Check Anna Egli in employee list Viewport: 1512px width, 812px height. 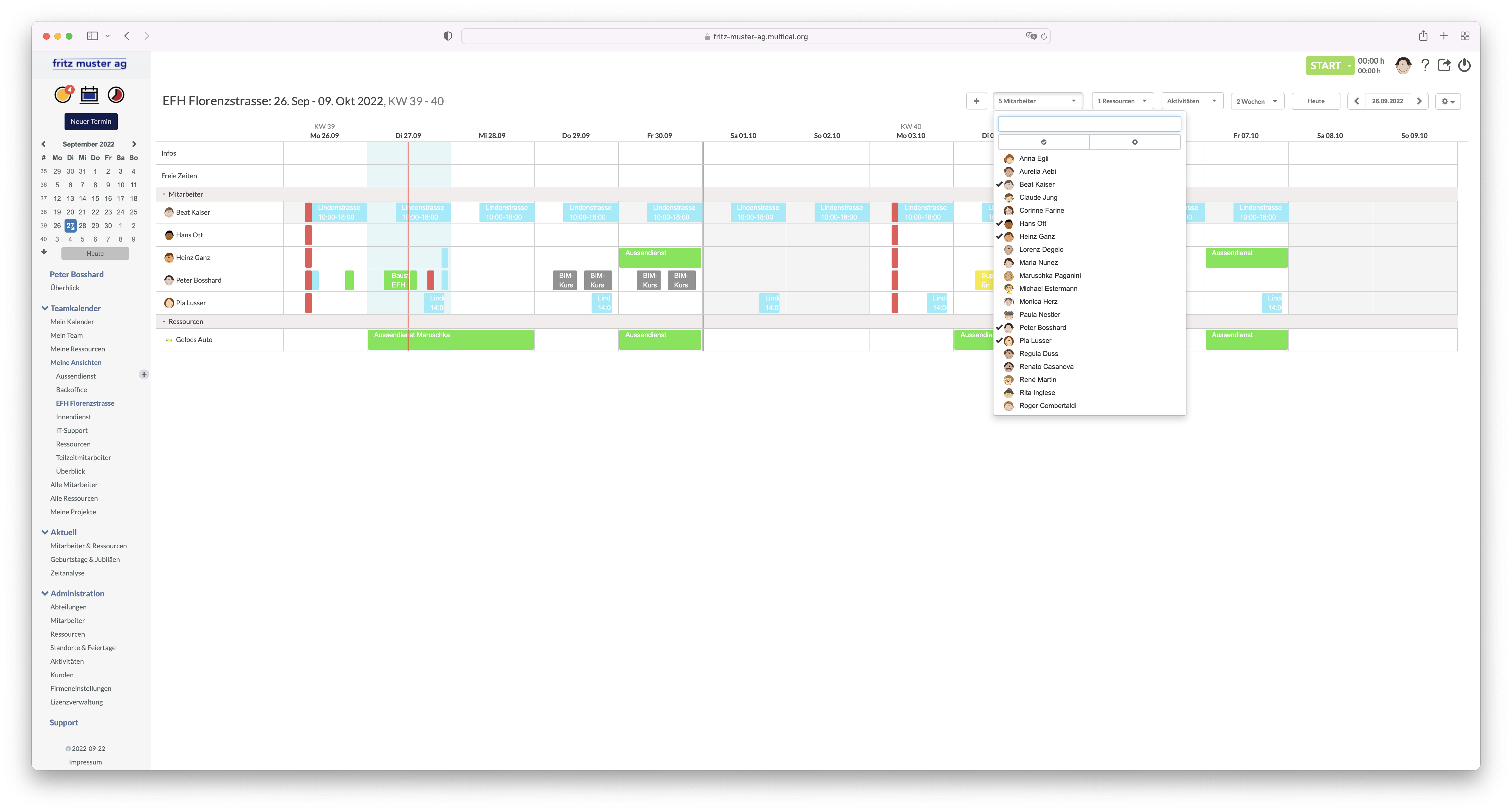click(1089, 158)
